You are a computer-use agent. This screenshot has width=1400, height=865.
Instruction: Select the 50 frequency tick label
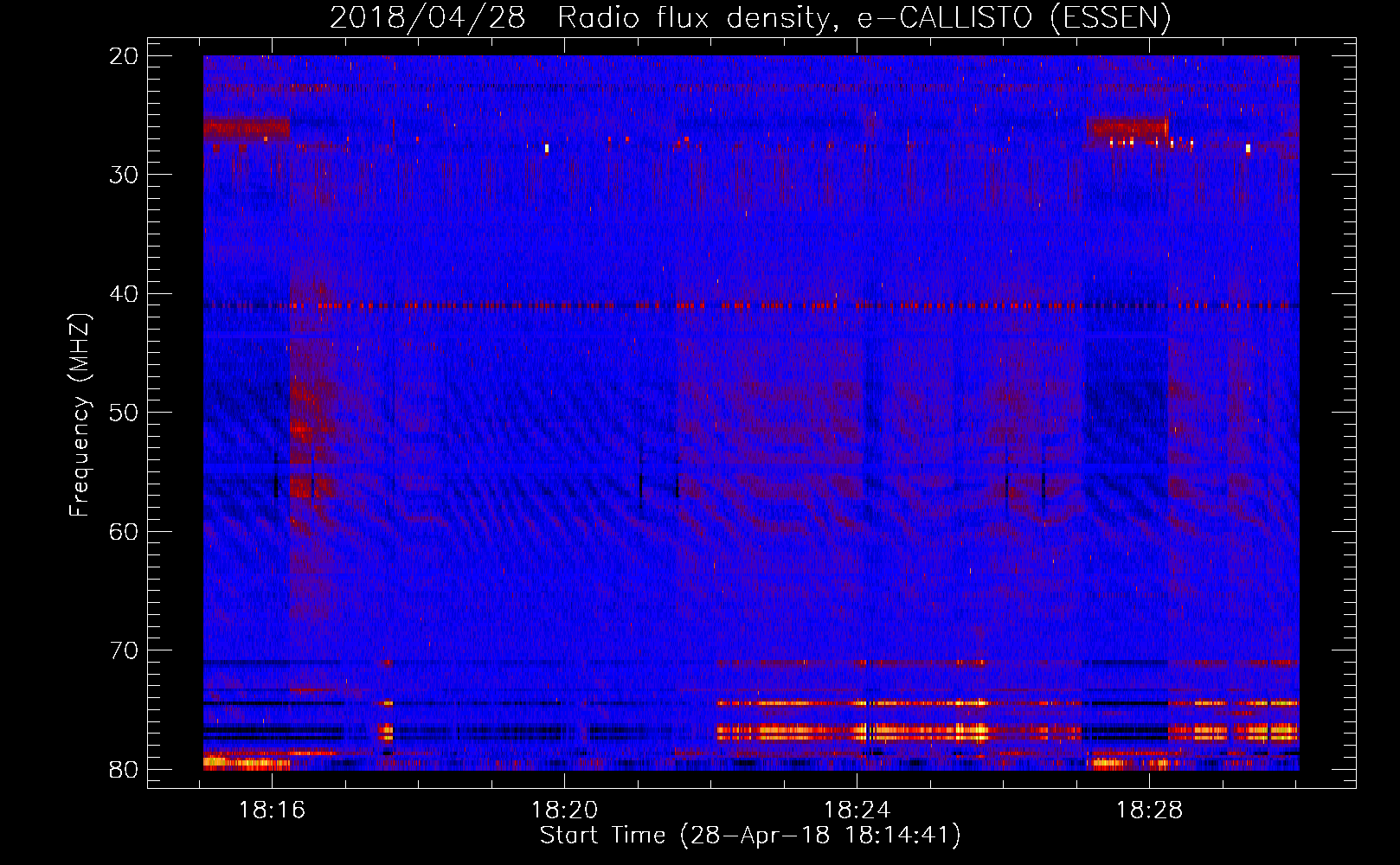click(x=125, y=413)
